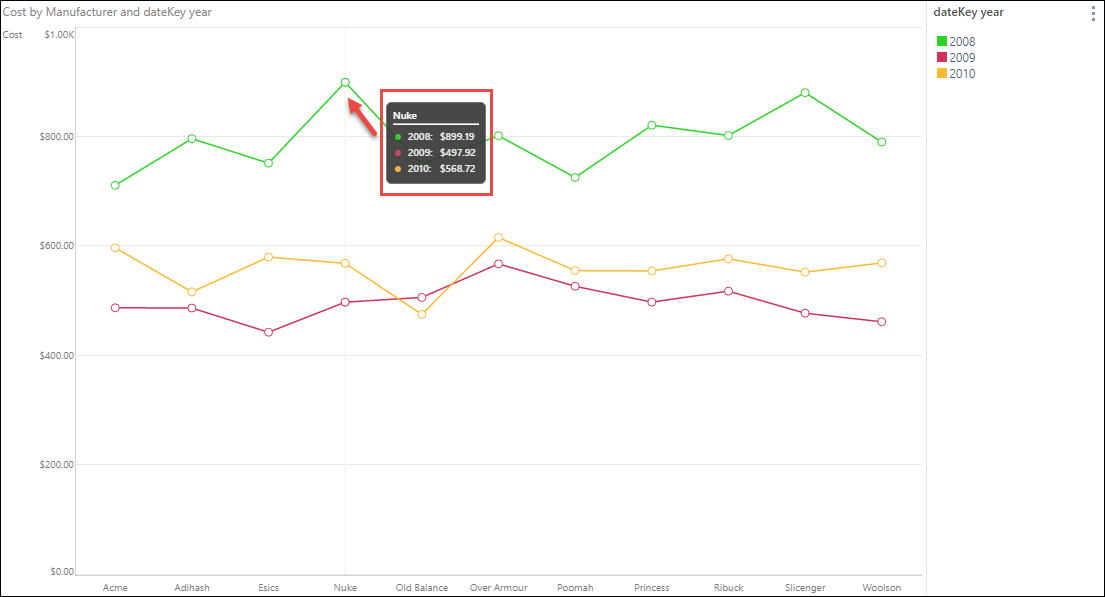This screenshot has width=1105, height=597.
Task: Toggle the 2010 series legend label
Action: (x=962, y=74)
